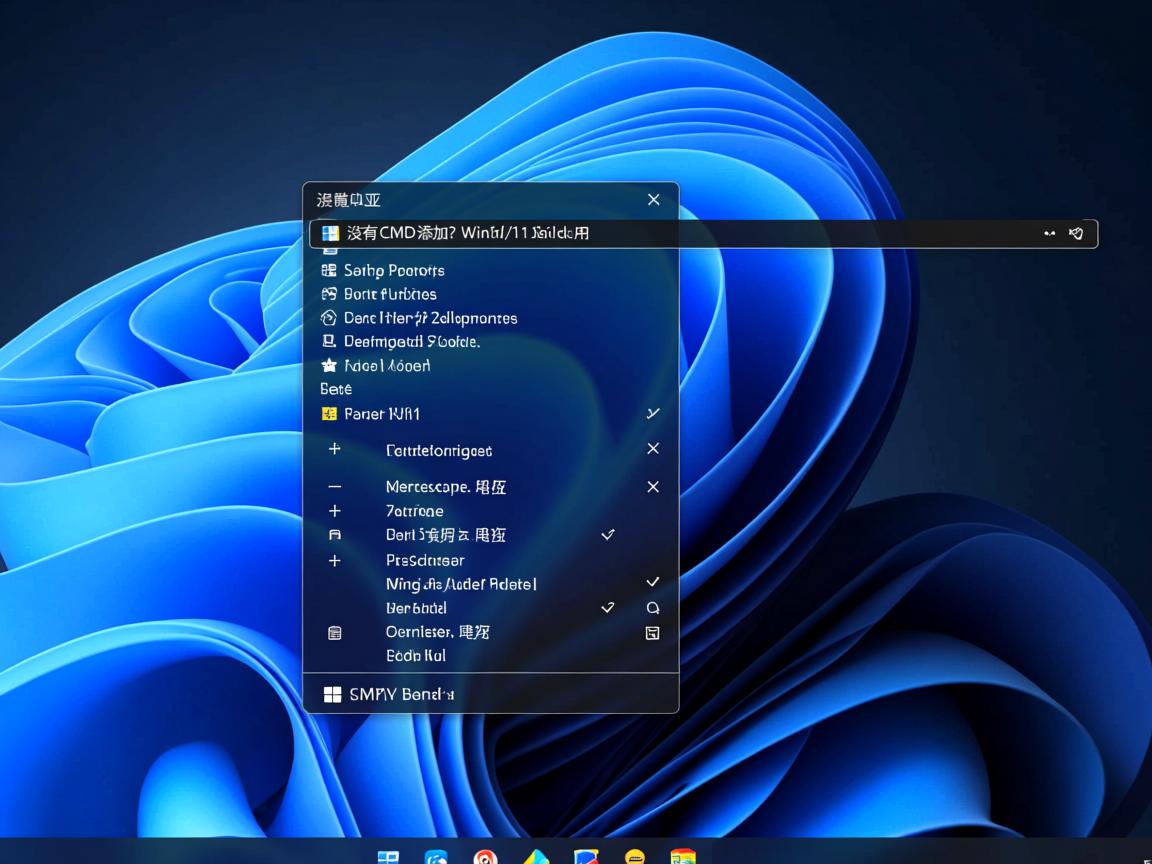Collapse the minus sign beside Mertescope
This screenshot has width=1152, height=864.
tap(335, 487)
